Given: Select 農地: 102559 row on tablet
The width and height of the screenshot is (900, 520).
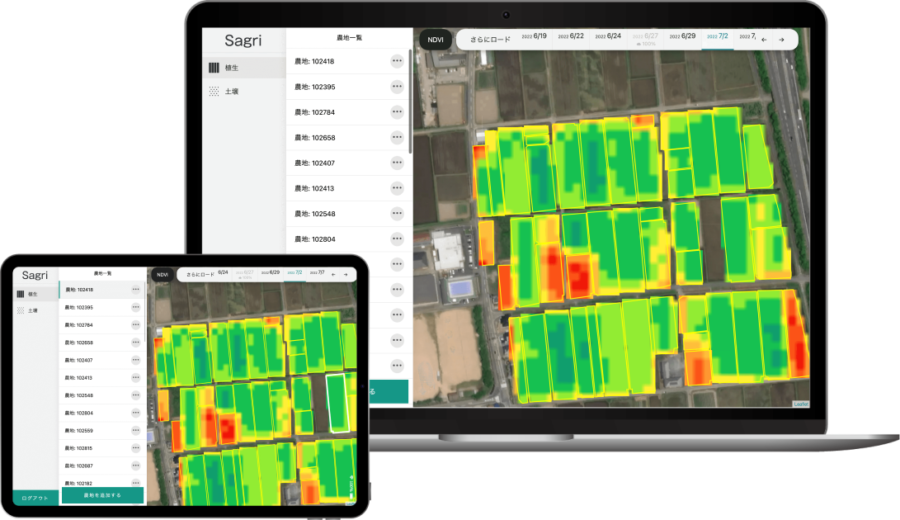Looking at the screenshot, I should (x=102, y=430).
